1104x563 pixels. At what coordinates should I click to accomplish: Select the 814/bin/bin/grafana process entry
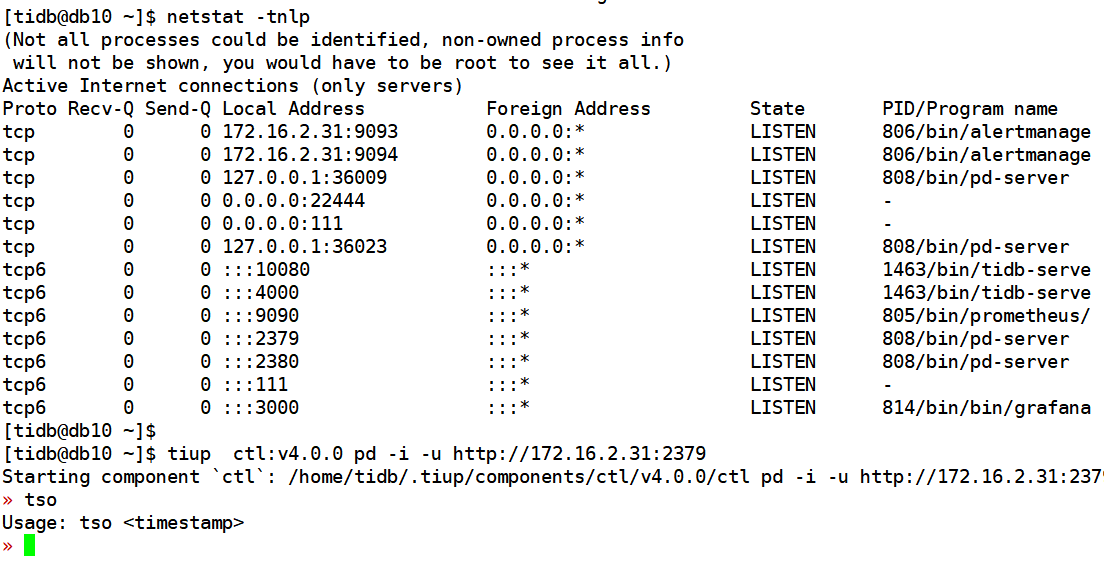click(x=986, y=407)
